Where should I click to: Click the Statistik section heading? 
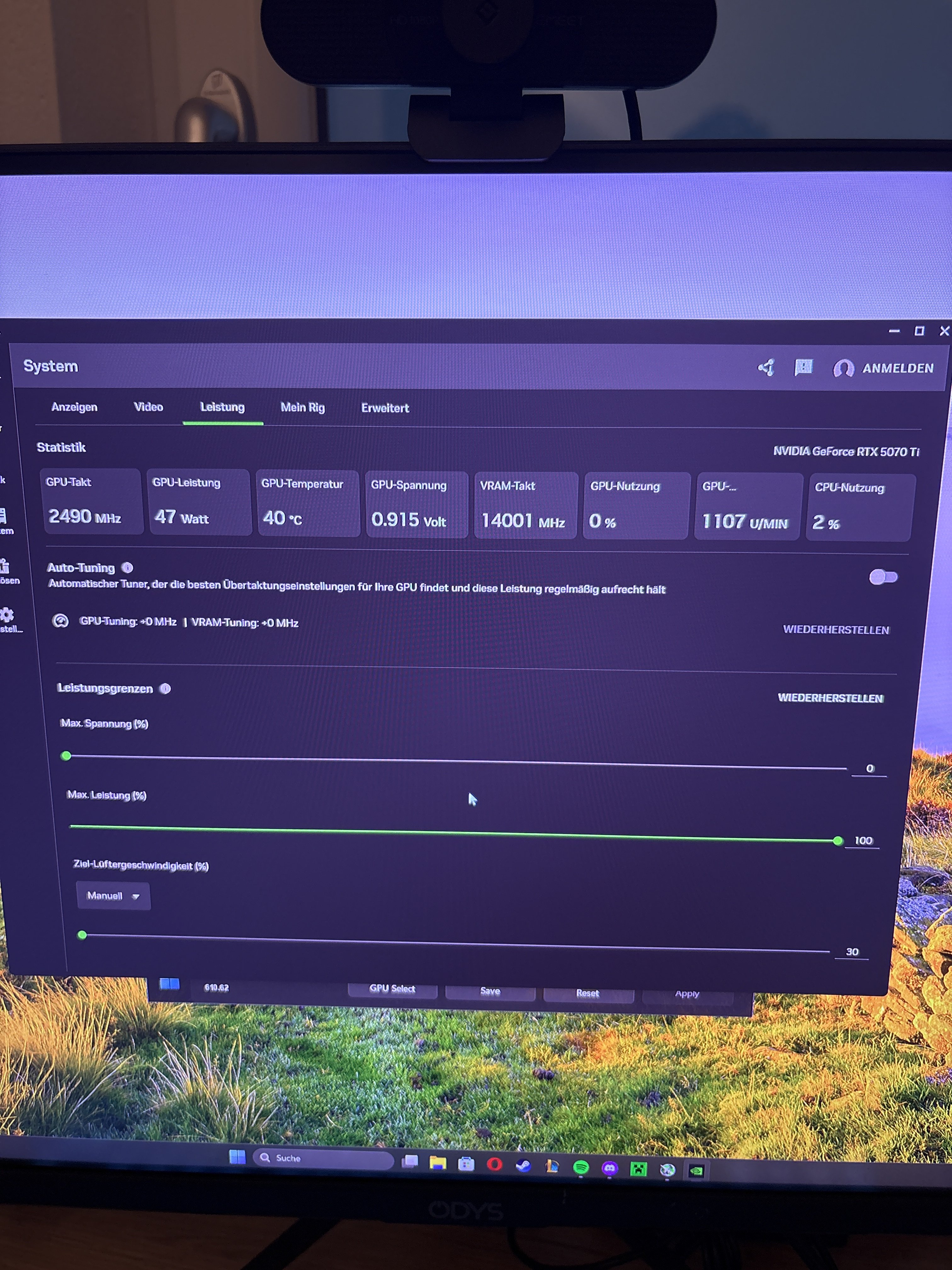[61, 447]
